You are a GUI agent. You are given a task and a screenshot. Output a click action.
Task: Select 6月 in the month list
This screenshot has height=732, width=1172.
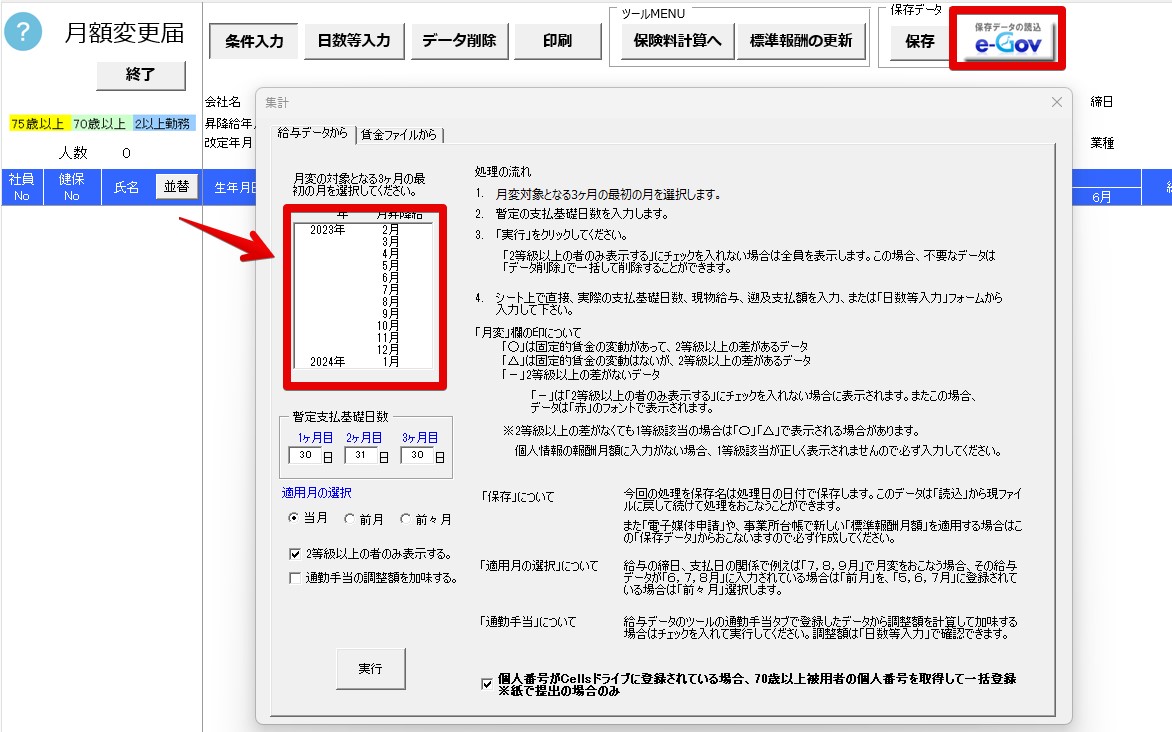pyautogui.click(x=363, y=277)
